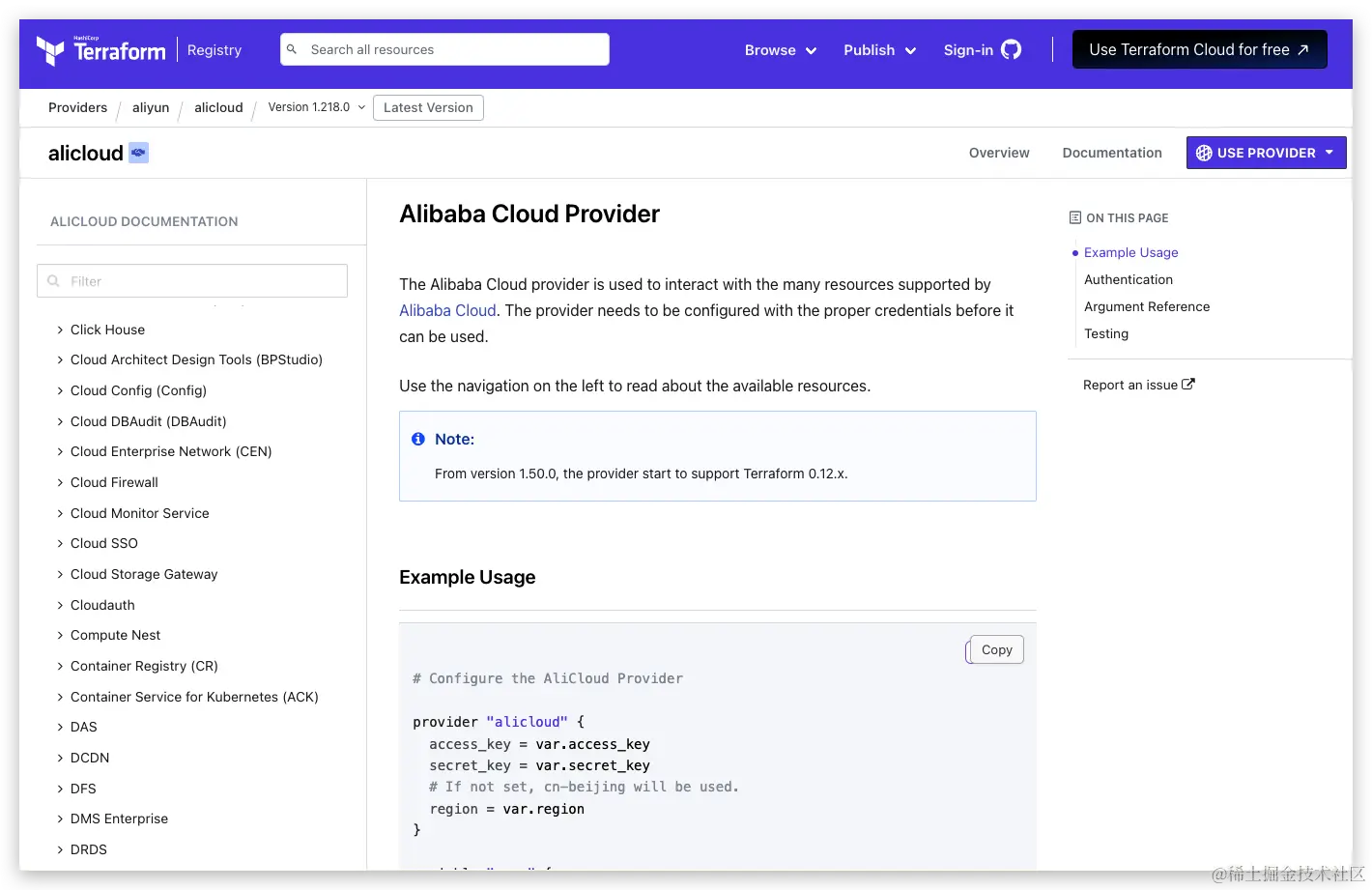Click the globe icon on Use Provider
1372x890 pixels.
[x=1204, y=153]
